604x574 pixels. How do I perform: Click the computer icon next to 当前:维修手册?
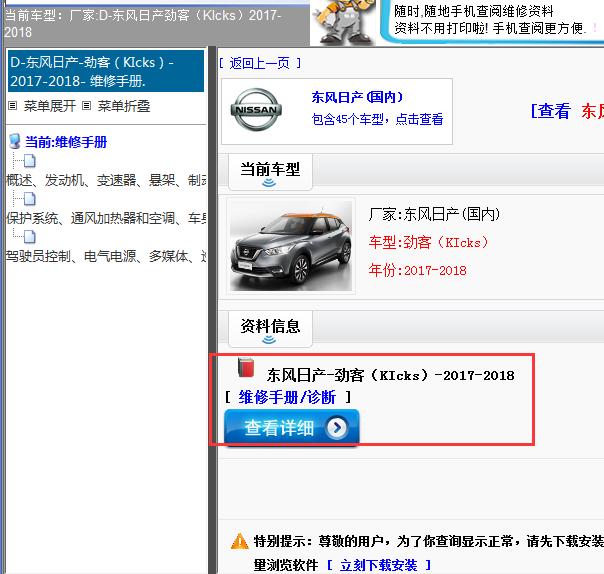coord(15,141)
